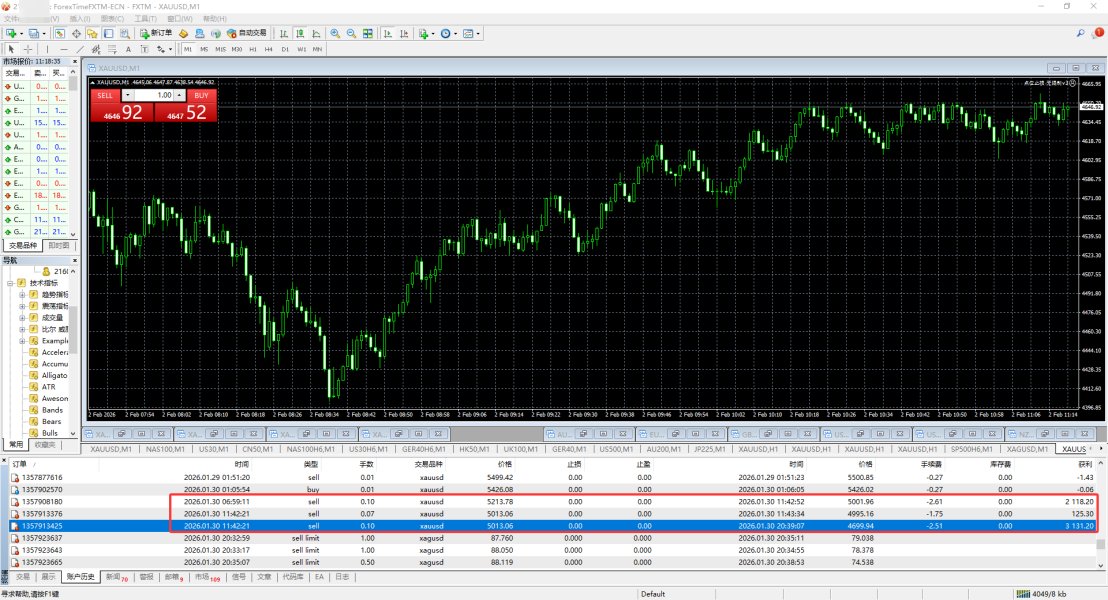The height and width of the screenshot is (600, 1108).
Task: Toggle the AutoTrading (自动交易) button
Action: [245, 33]
